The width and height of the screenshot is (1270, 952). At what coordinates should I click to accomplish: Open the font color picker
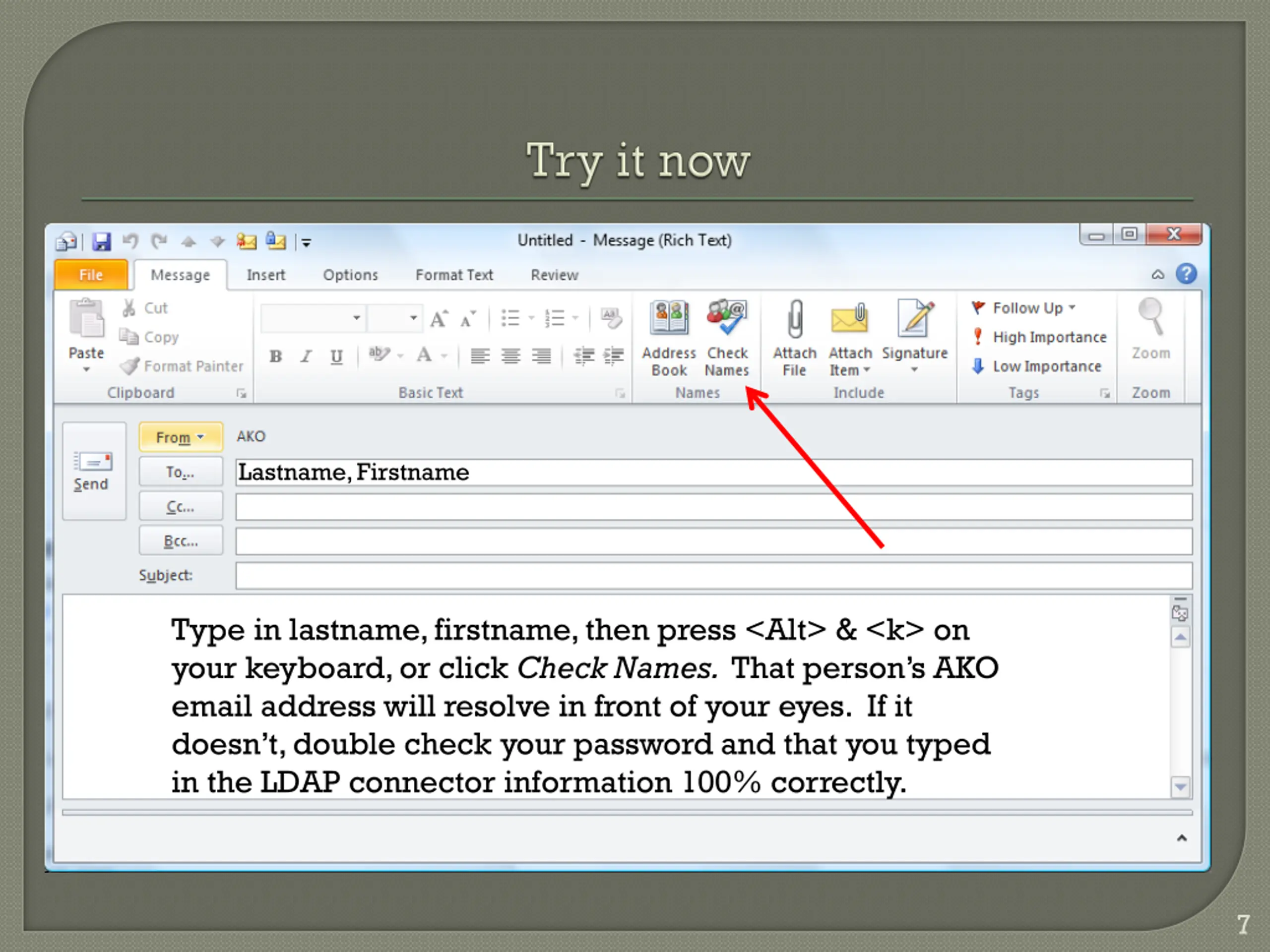(445, 357)
